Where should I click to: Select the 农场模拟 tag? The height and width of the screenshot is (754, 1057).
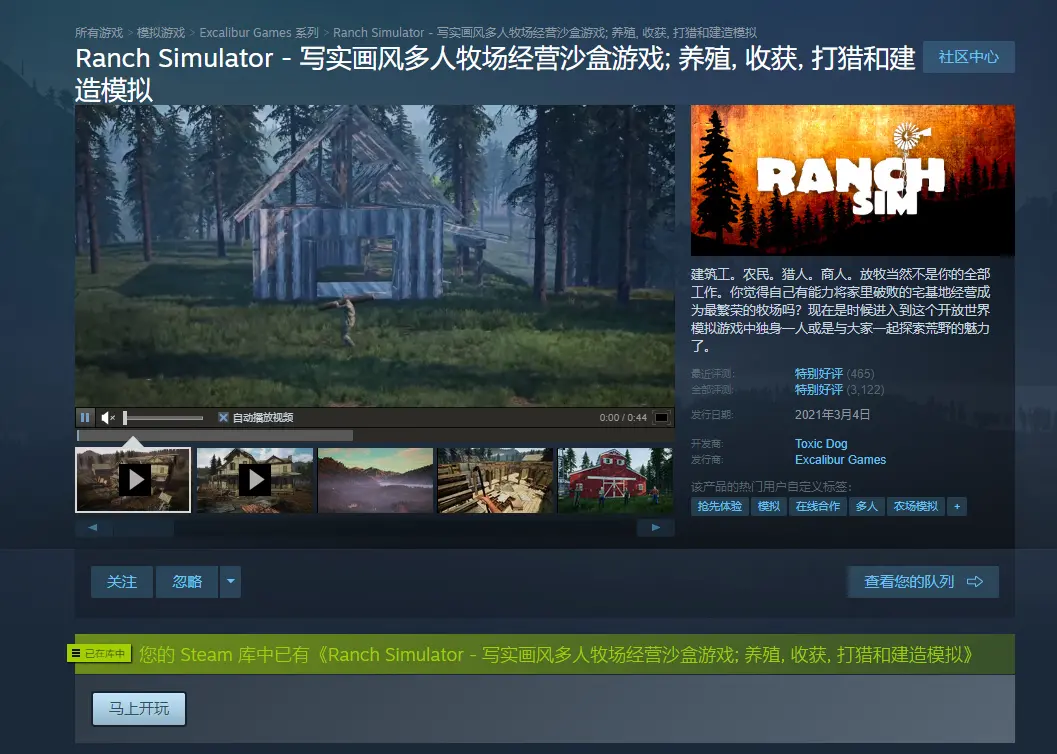pos(915,506)
